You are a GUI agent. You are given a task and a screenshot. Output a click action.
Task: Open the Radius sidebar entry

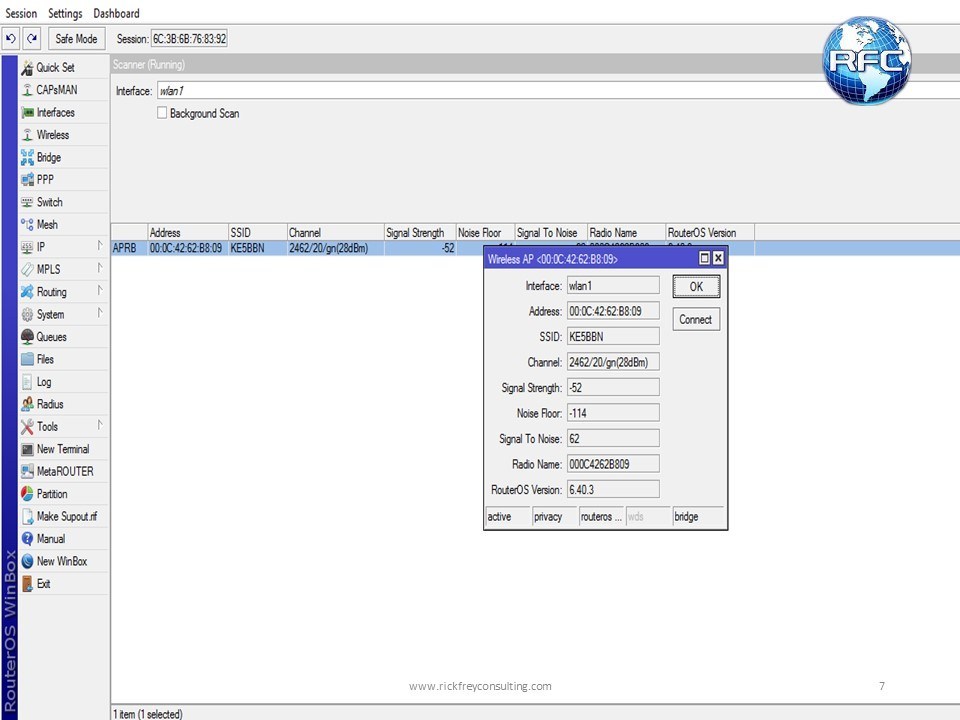coord(49,404)
